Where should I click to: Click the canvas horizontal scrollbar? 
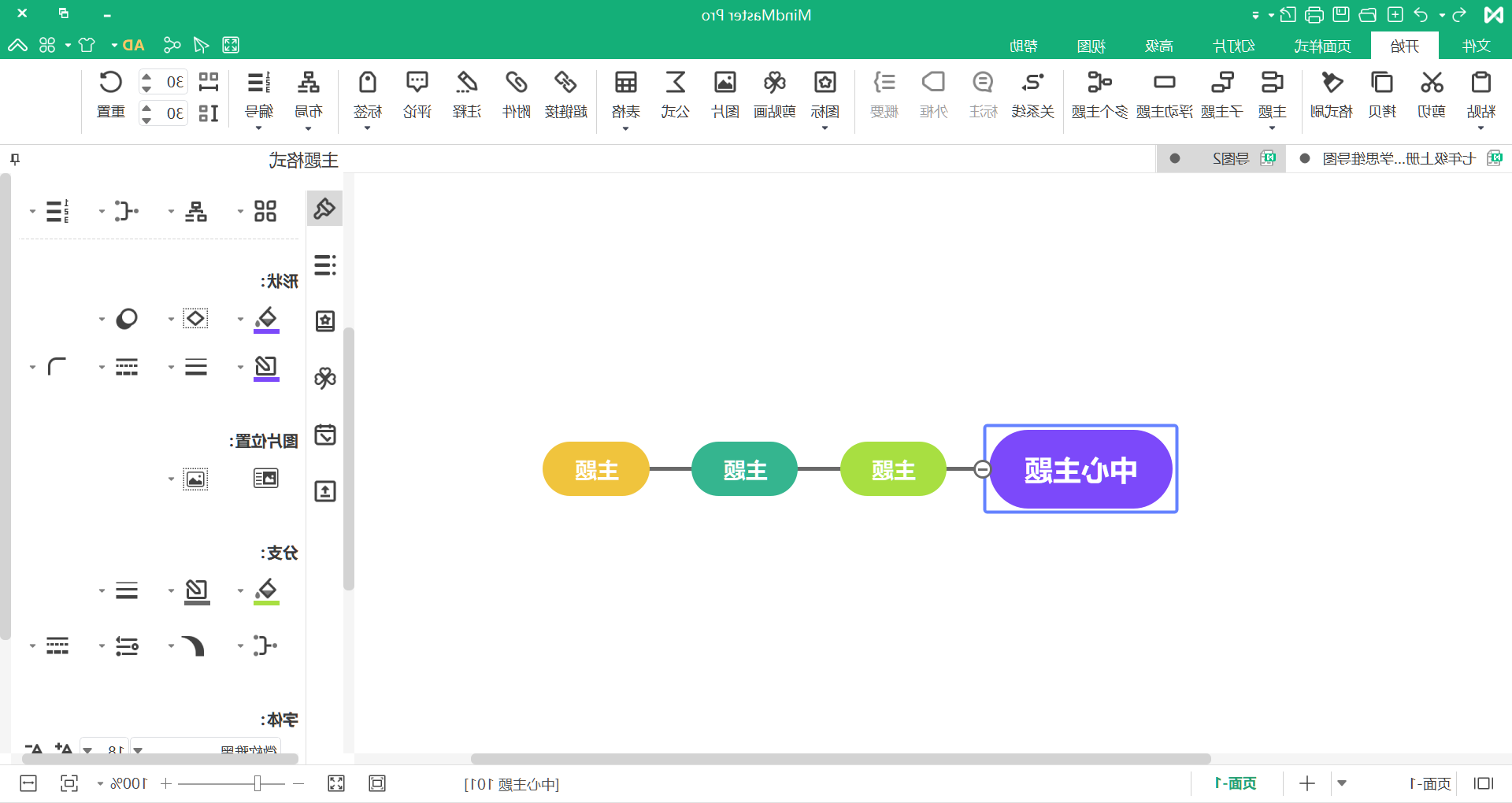tap(840, 759)
